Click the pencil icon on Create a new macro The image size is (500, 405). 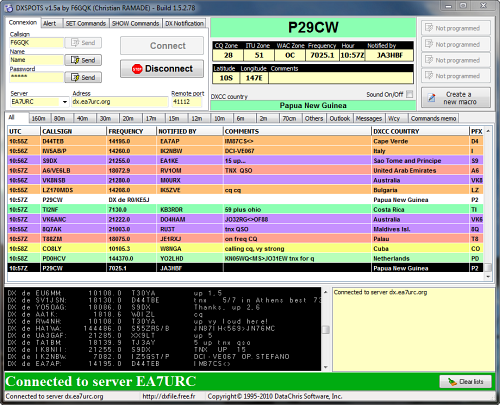pos(432,98)
